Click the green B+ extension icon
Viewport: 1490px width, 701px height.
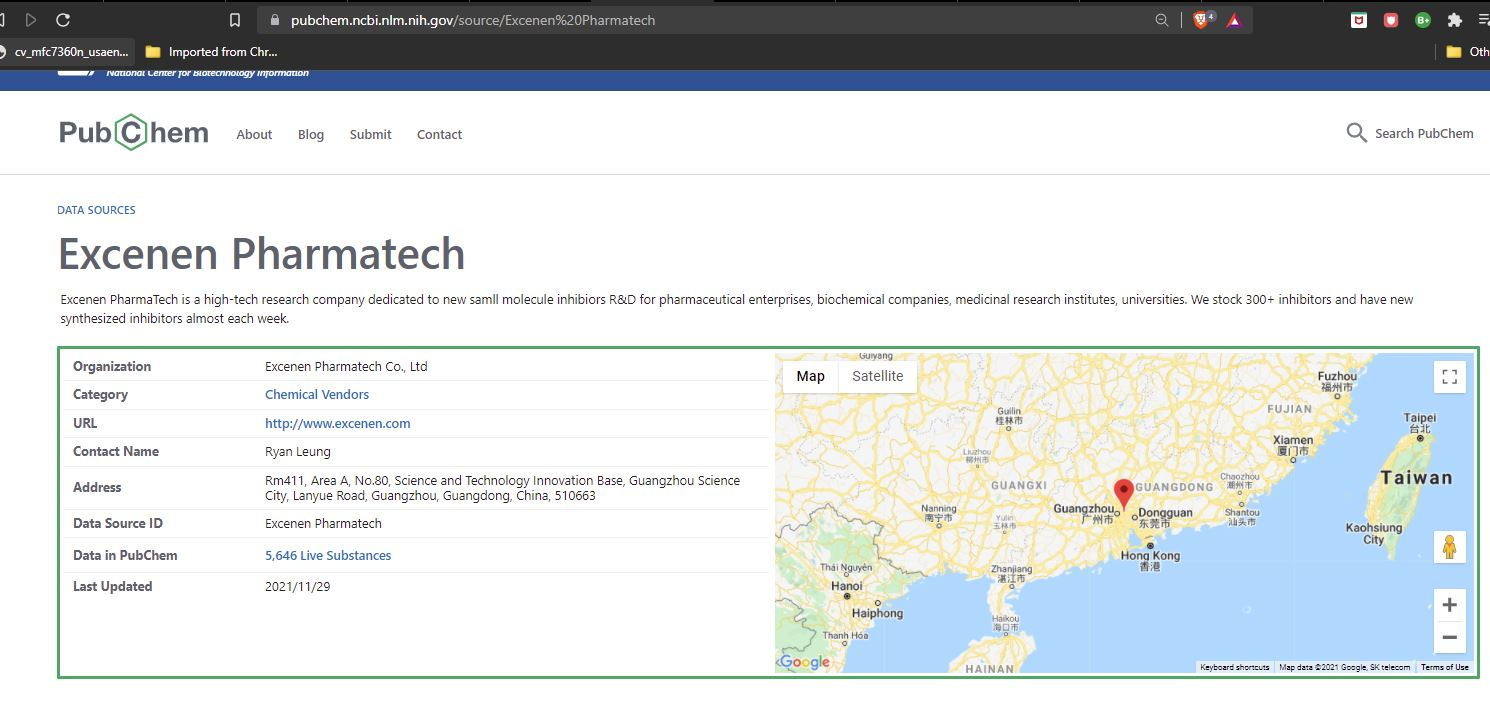click(x=1423, y=20)
